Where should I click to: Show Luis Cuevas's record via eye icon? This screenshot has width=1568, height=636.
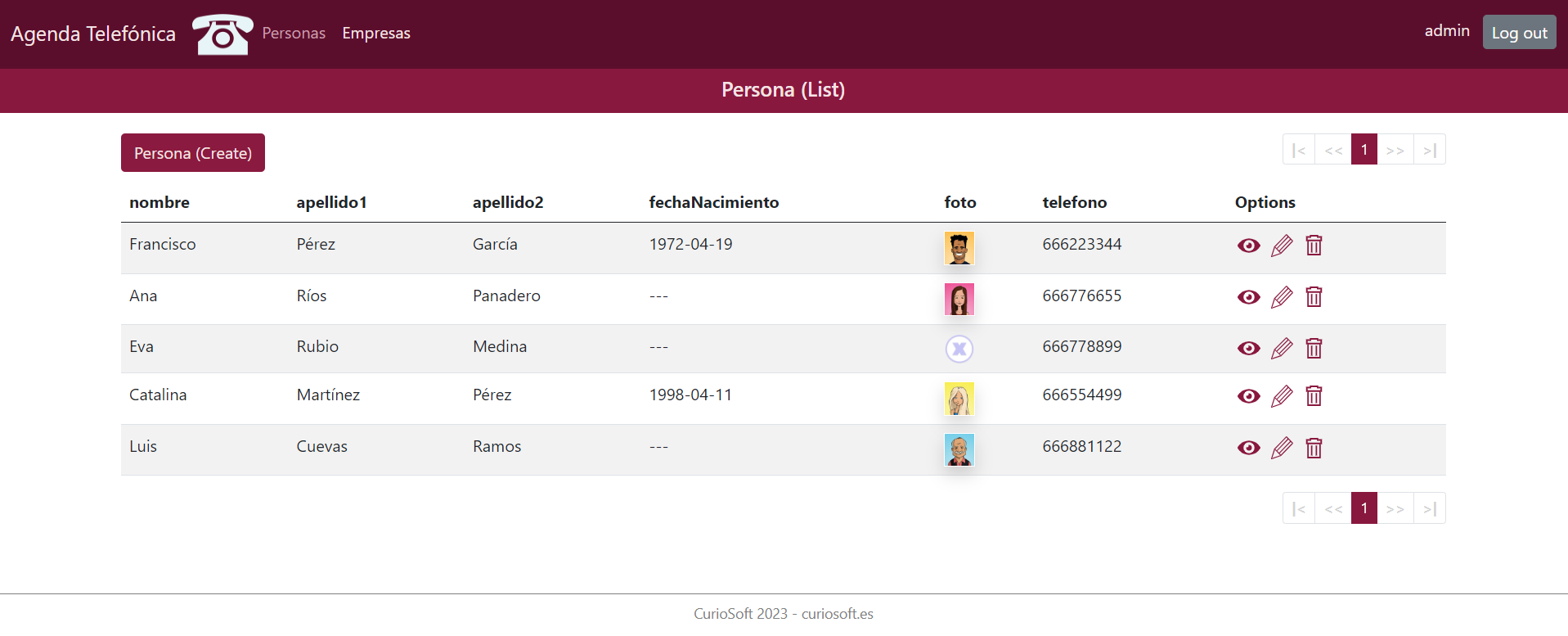[1248, 448]
